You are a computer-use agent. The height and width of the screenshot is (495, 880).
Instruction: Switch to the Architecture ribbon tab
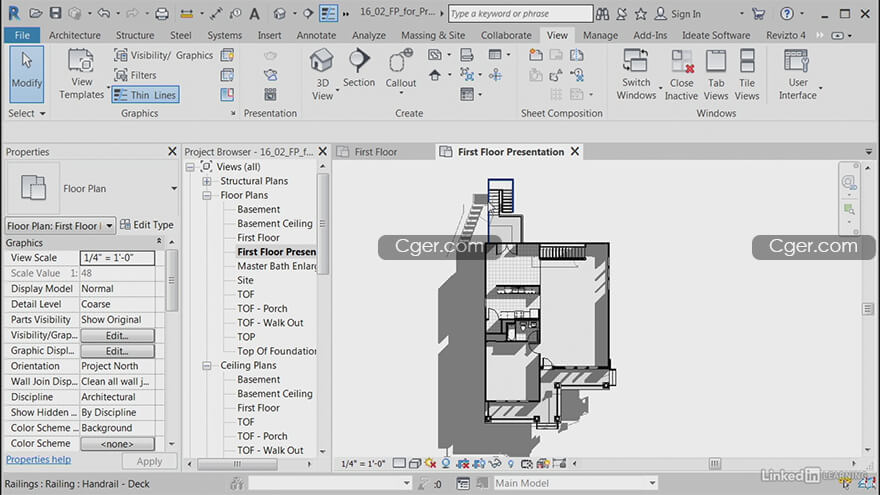pos(75,35)
